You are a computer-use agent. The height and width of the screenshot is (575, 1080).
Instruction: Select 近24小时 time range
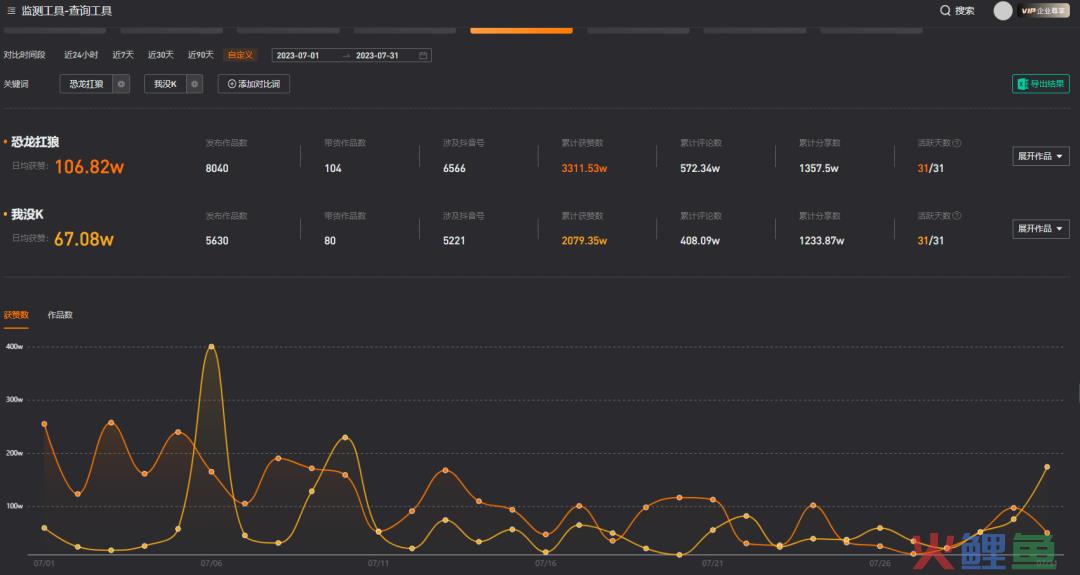(x=81, y=55)
